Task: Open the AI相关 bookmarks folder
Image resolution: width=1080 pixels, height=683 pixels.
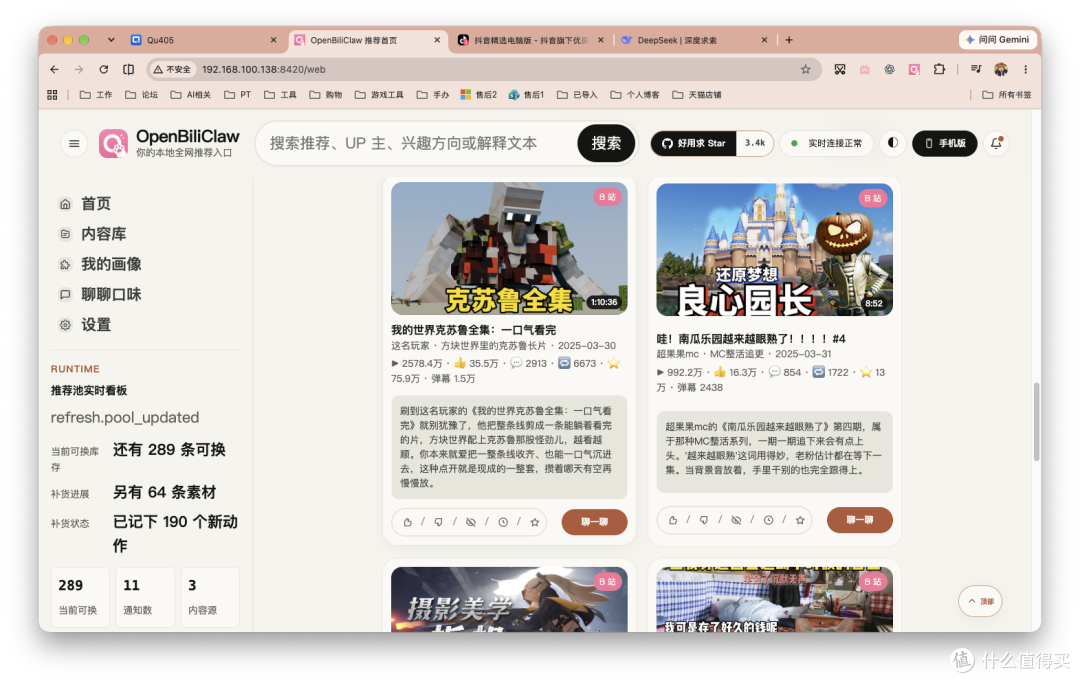Action: pyautogui.click(x=191, y=95)
